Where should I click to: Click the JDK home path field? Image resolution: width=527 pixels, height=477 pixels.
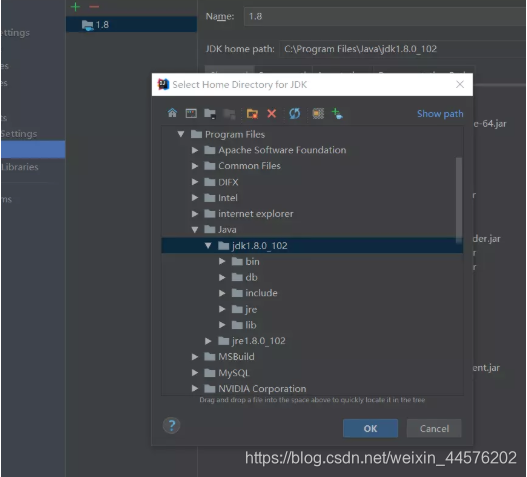coord(402,49)
